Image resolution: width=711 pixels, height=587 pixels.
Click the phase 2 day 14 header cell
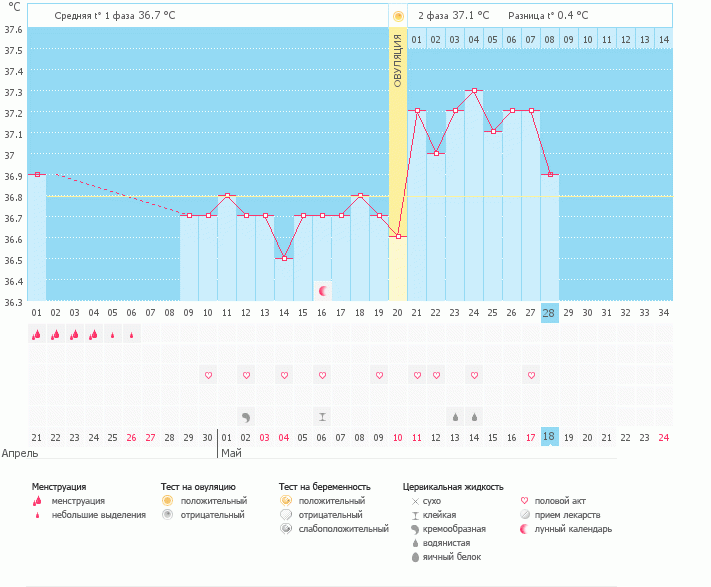pos(663,40)
